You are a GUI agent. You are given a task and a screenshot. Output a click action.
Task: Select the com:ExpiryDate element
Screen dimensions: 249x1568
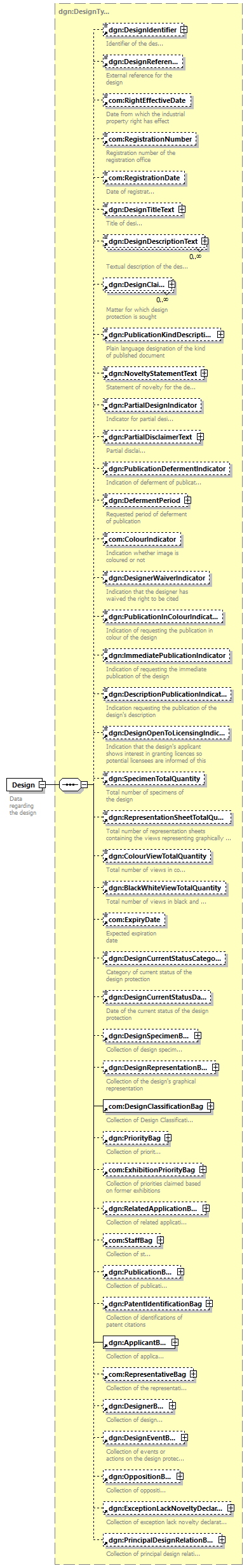pyautogui.click(x=135, y=919)
